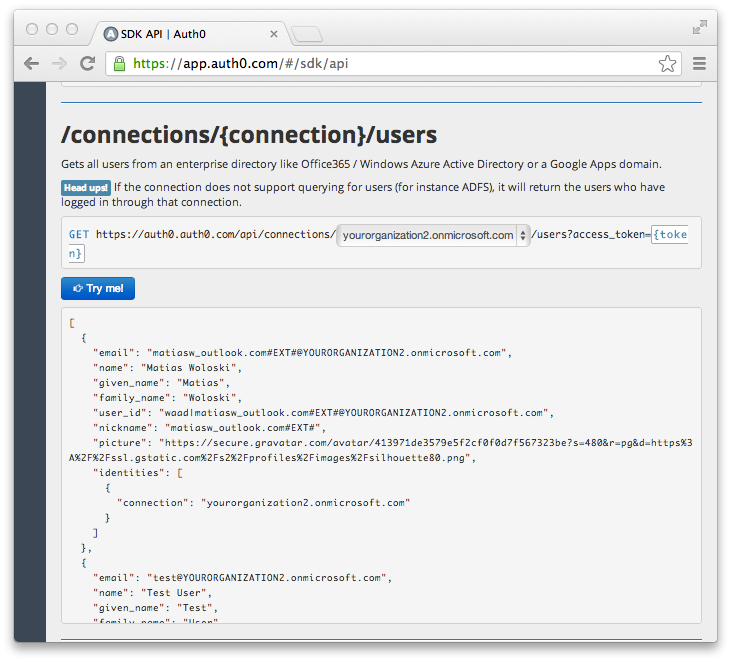Click the "given_name": "Test" line
This screenshot has height=662, width=731.
155,608
